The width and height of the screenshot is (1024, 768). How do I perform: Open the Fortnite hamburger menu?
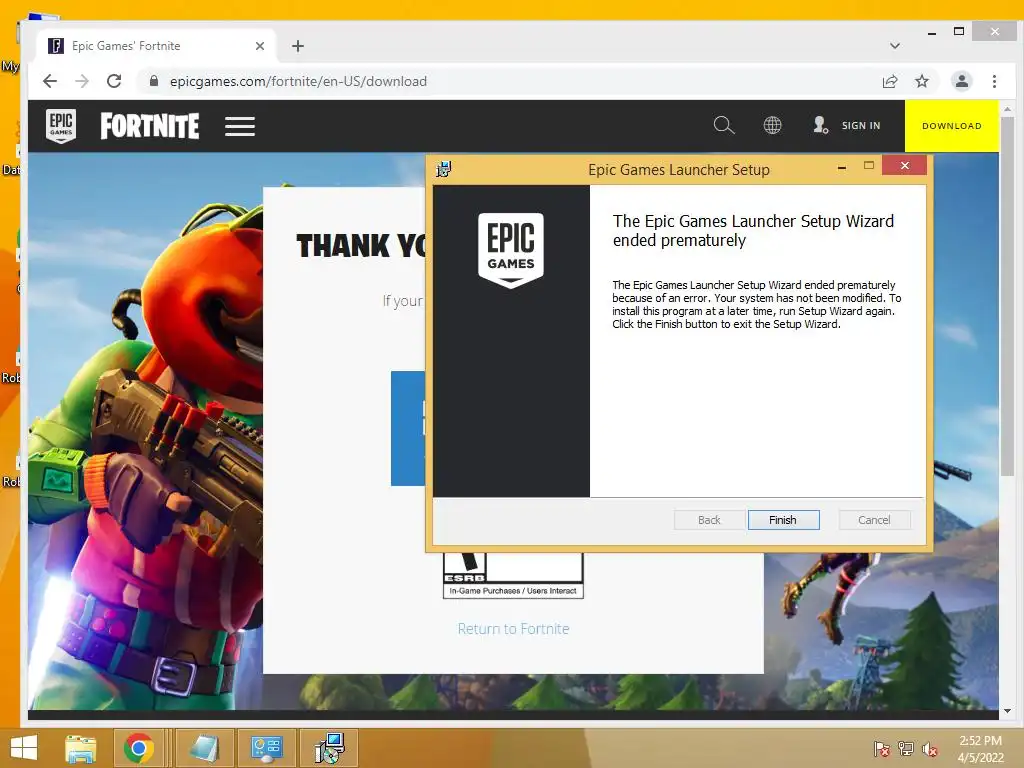point(240,126)
